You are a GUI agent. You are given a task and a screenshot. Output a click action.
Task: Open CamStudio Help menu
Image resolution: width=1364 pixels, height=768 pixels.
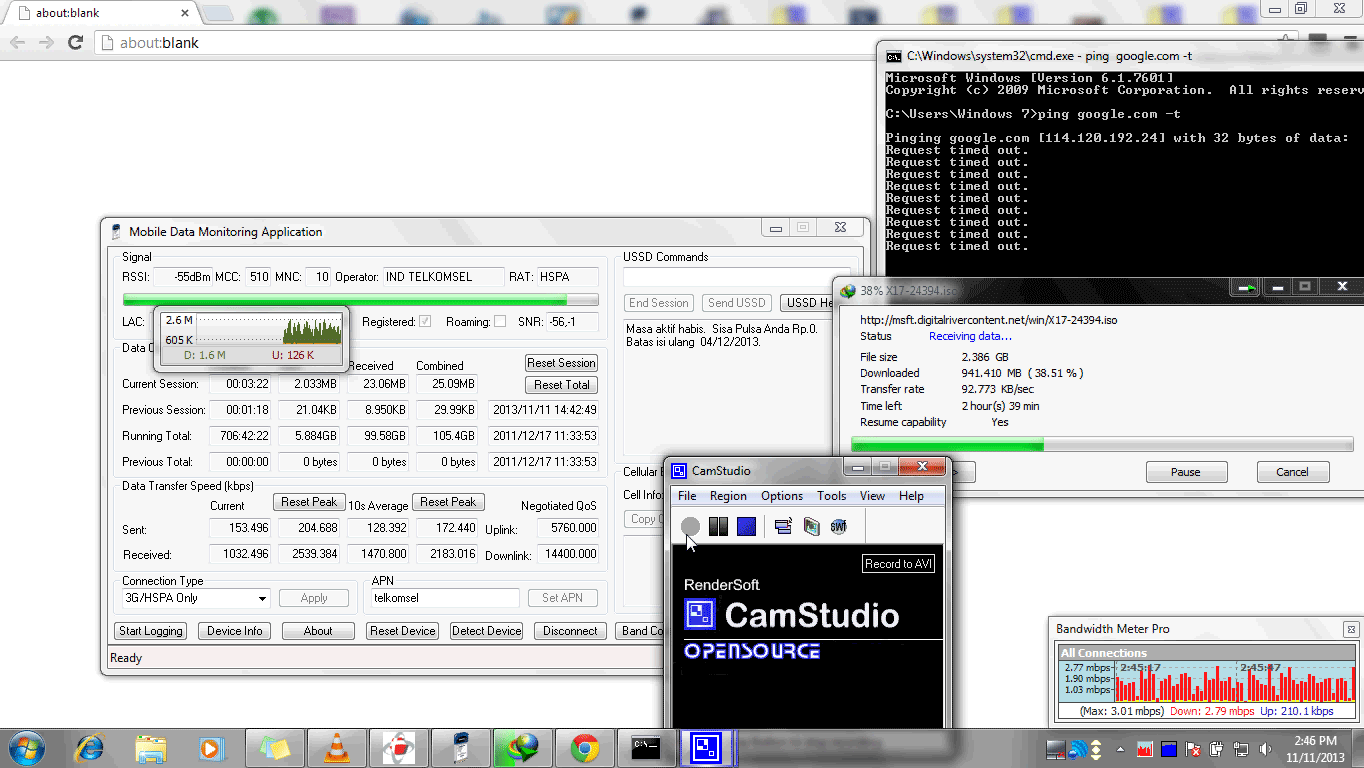click(x=911, y=496)
